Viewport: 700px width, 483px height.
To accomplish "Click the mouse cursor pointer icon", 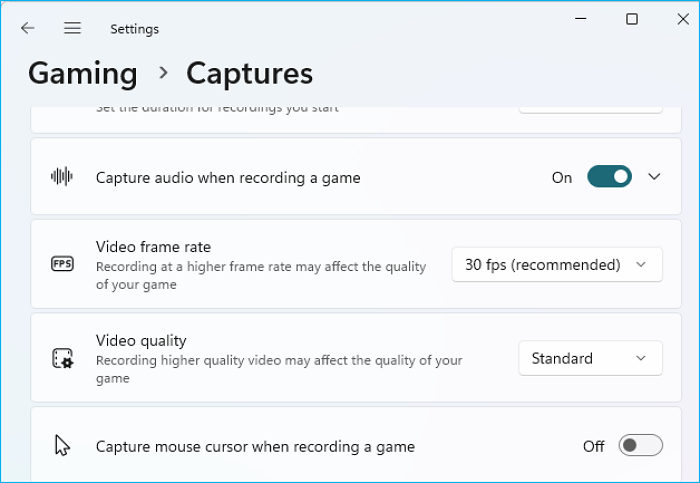I will click(62, 446).
